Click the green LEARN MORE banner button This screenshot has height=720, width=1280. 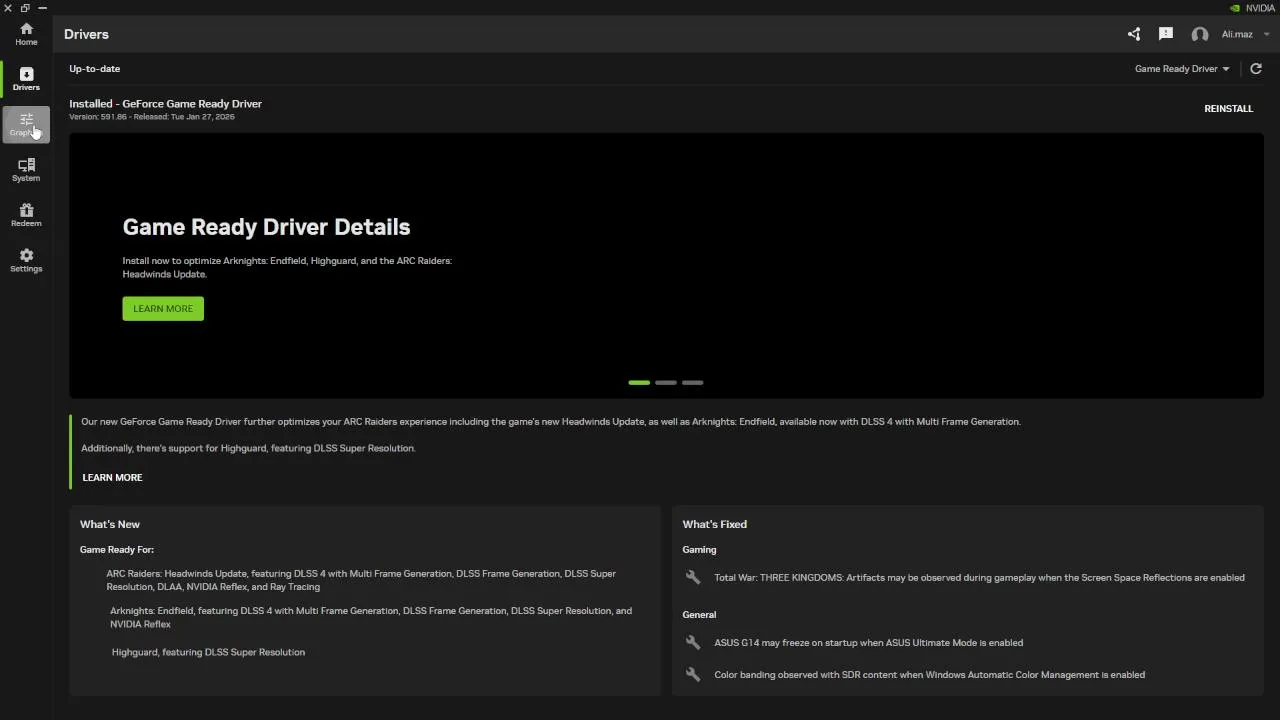[x=163, y=308]
